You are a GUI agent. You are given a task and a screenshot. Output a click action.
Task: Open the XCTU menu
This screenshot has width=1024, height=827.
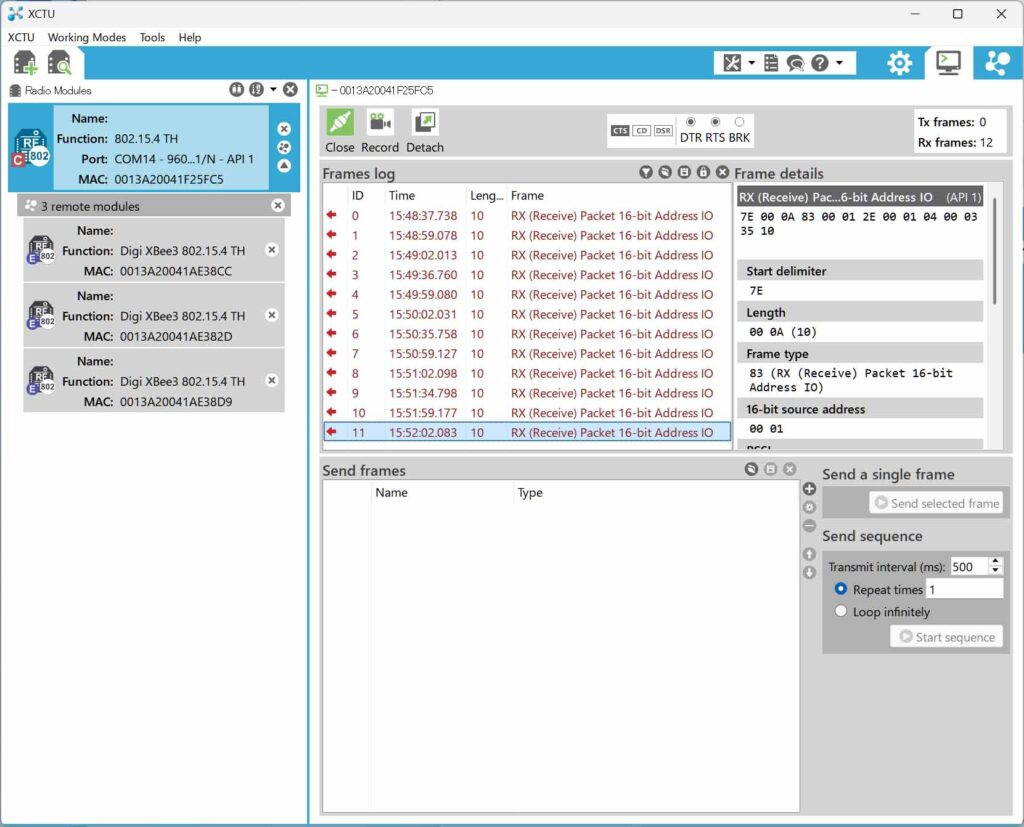pos(21,37)
